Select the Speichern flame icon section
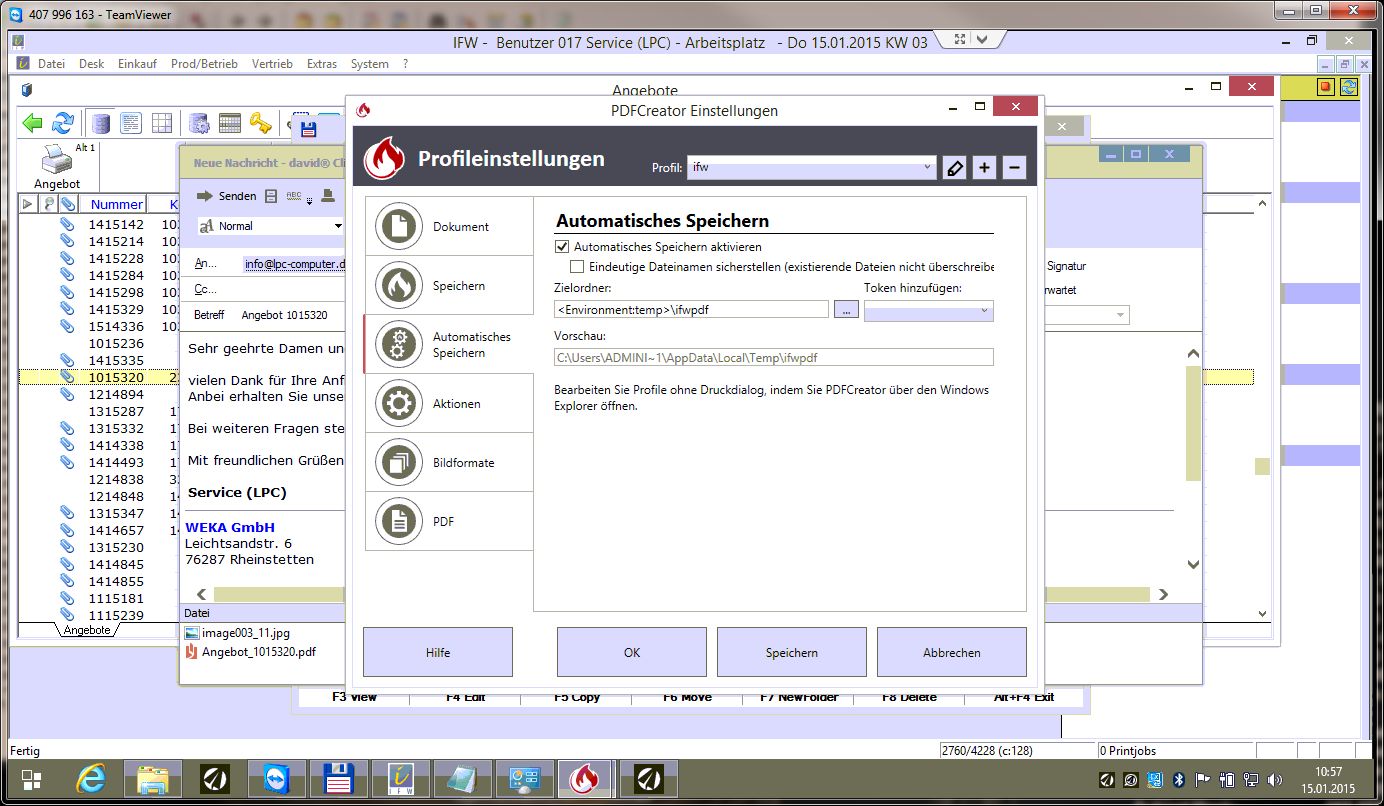 click(449, 286)
